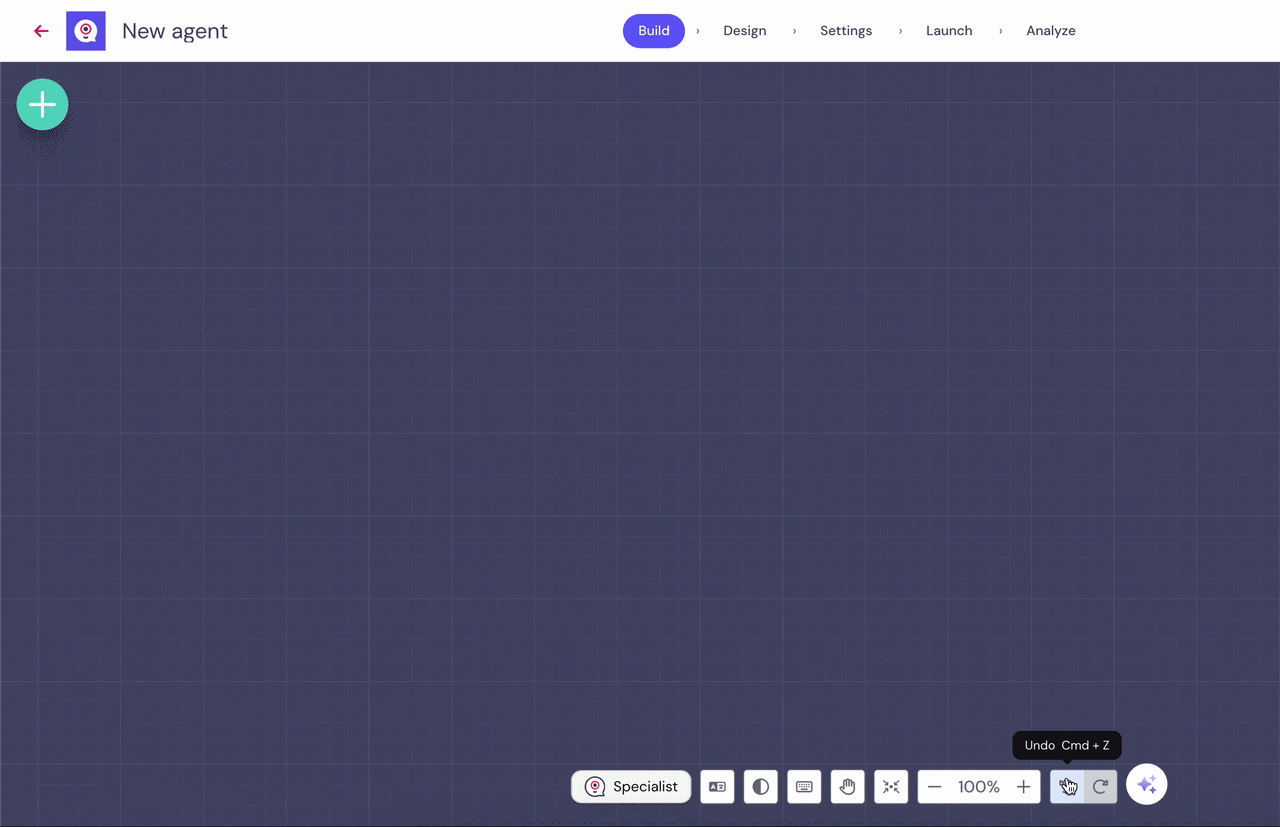Click the 100% zoom level value
The height and width of the screenshot is (827, 1280).
point(979,787)
